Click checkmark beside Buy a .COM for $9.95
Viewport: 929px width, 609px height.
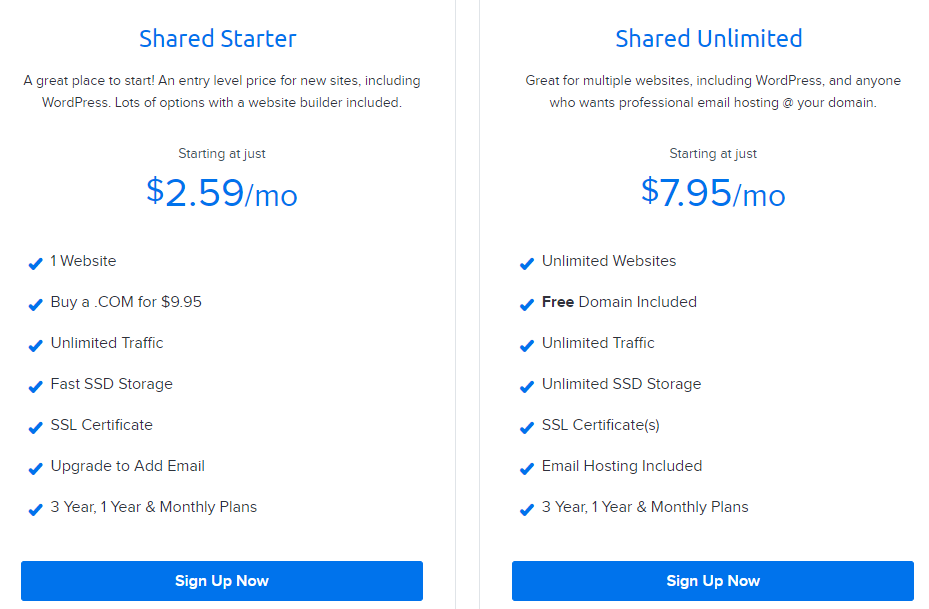pyautogui.click(x=36, y=304)
